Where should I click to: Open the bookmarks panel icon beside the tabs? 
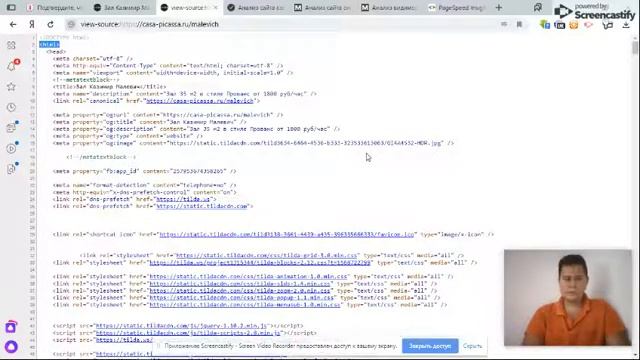pyautogui.click(x=538, y=7)
